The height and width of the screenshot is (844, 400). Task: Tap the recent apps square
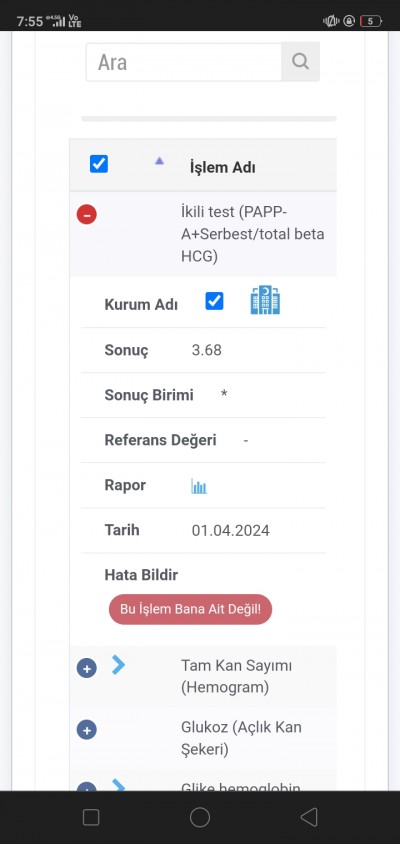(x=91, y=817)
